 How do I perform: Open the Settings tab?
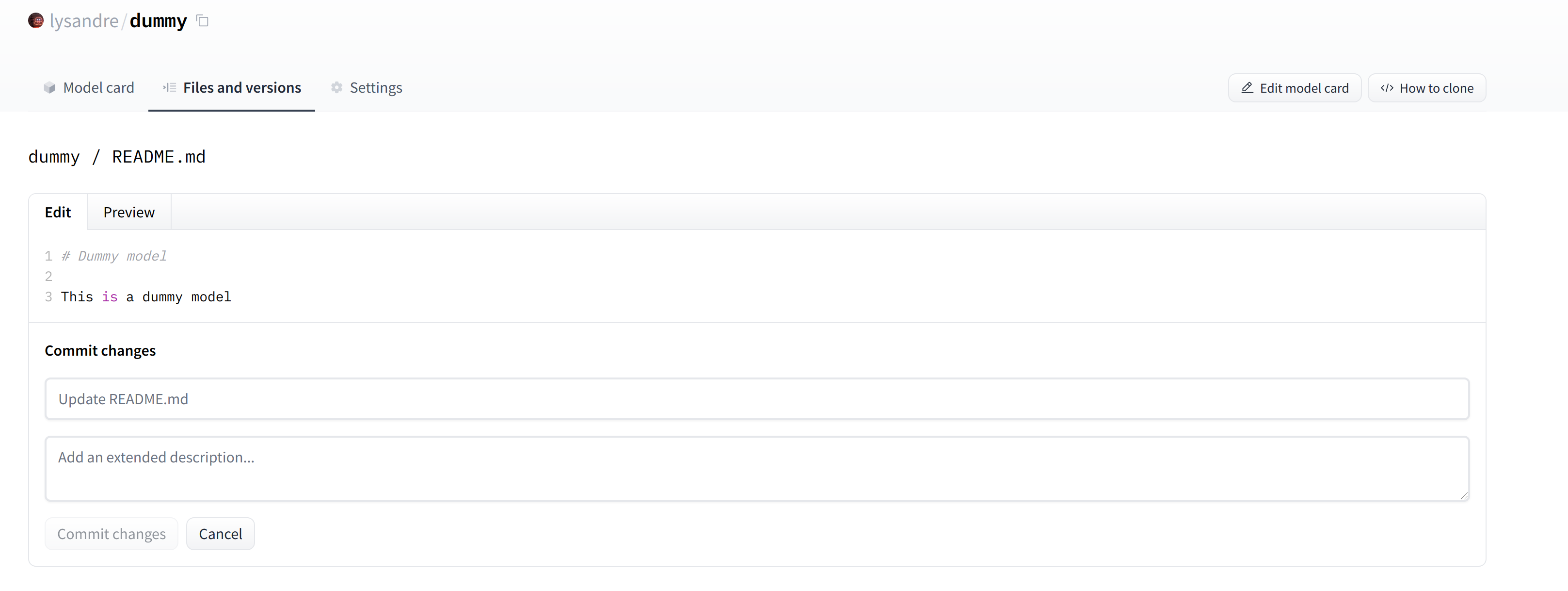click(x=375, y=88)
